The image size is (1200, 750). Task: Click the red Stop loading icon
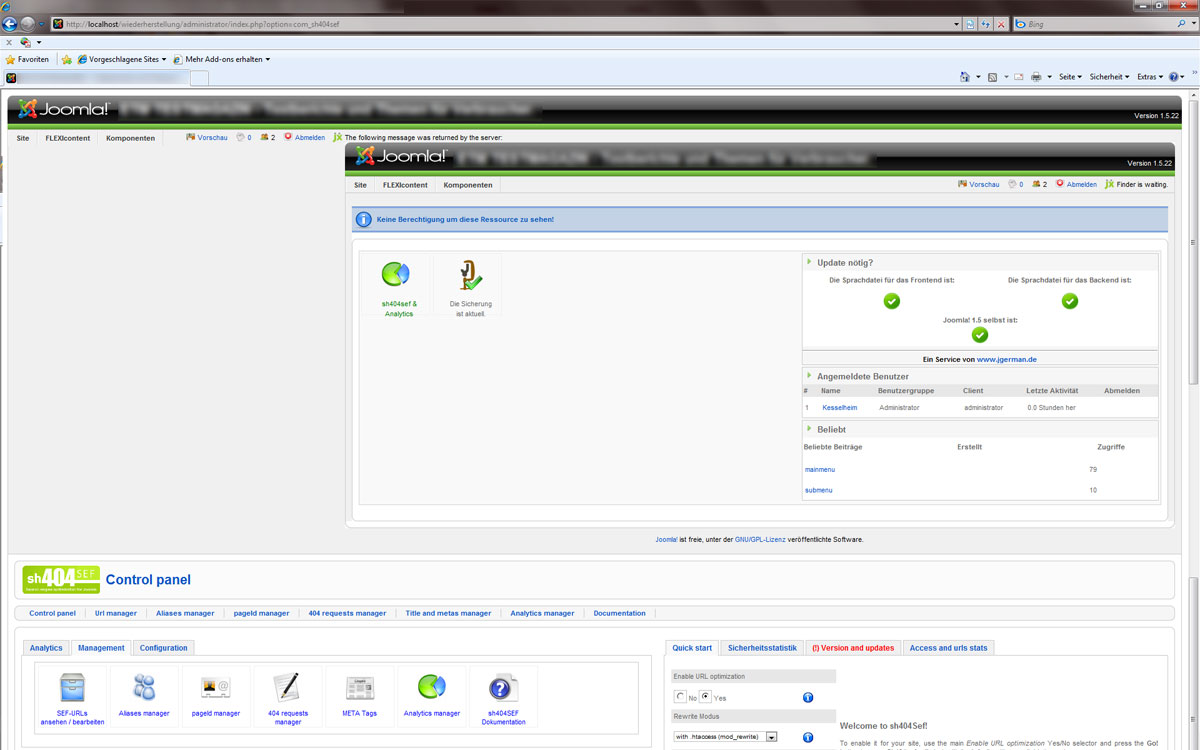click(x=1001, y=24)
